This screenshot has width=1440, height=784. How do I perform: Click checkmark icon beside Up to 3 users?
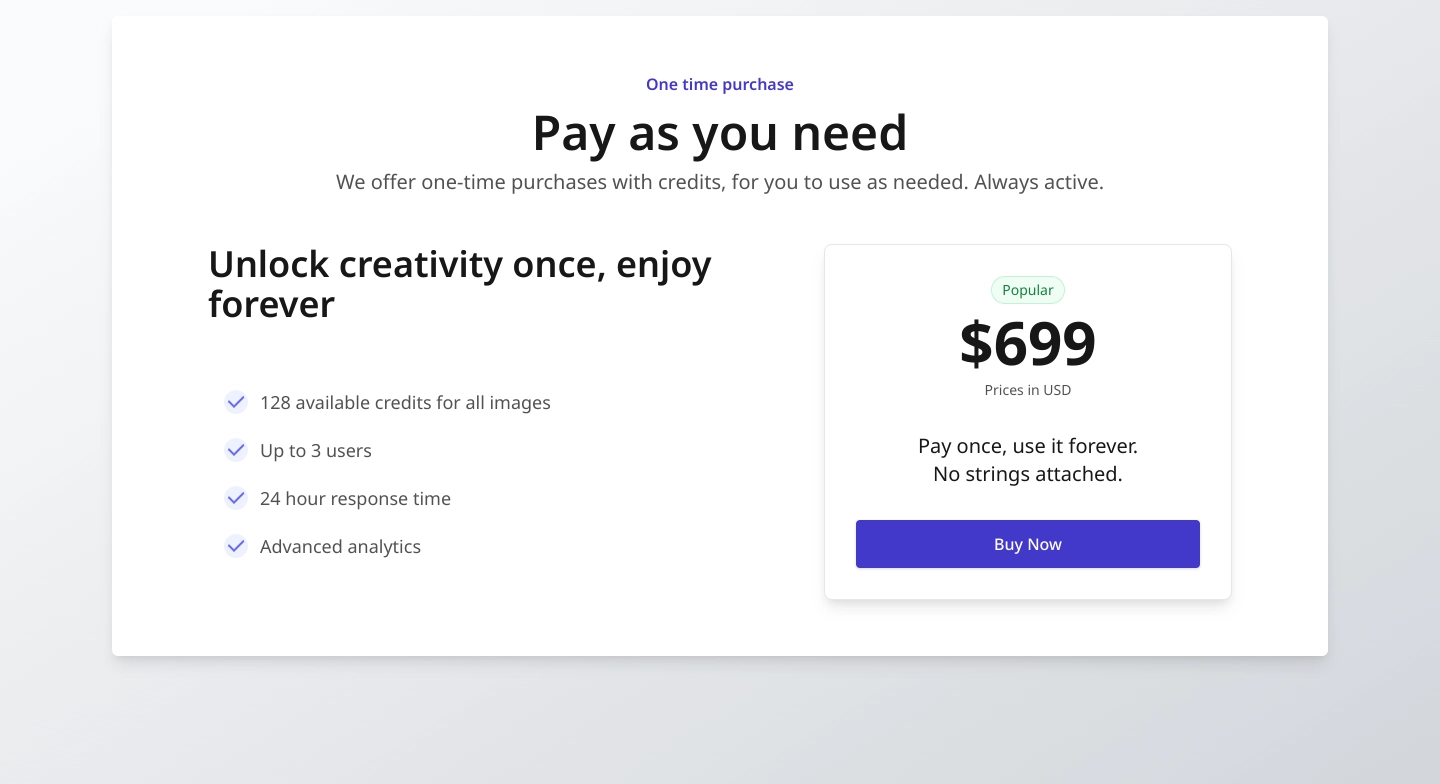236,450
